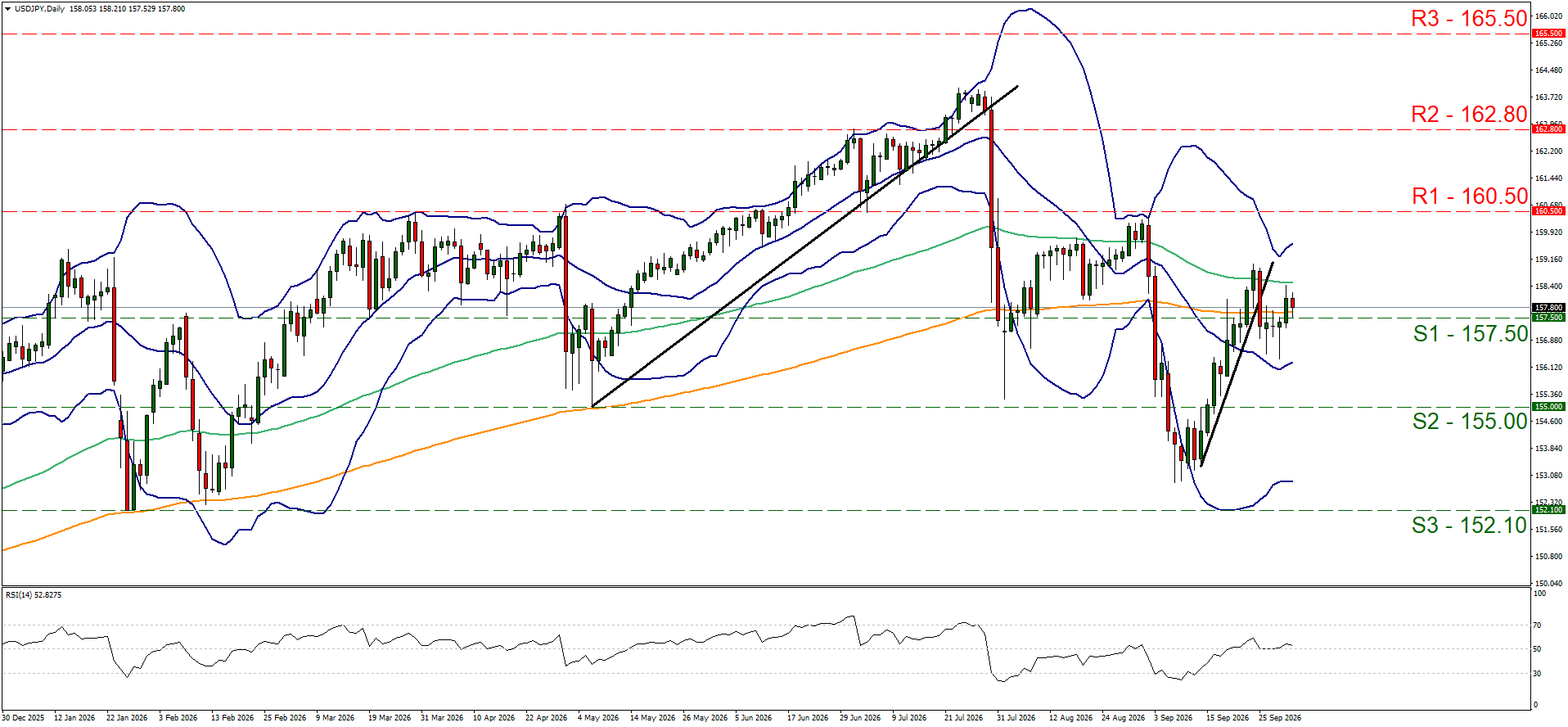Click the R2 - 162.80 resistance label
The image size is (1568, 727).
coord(1469,115)
